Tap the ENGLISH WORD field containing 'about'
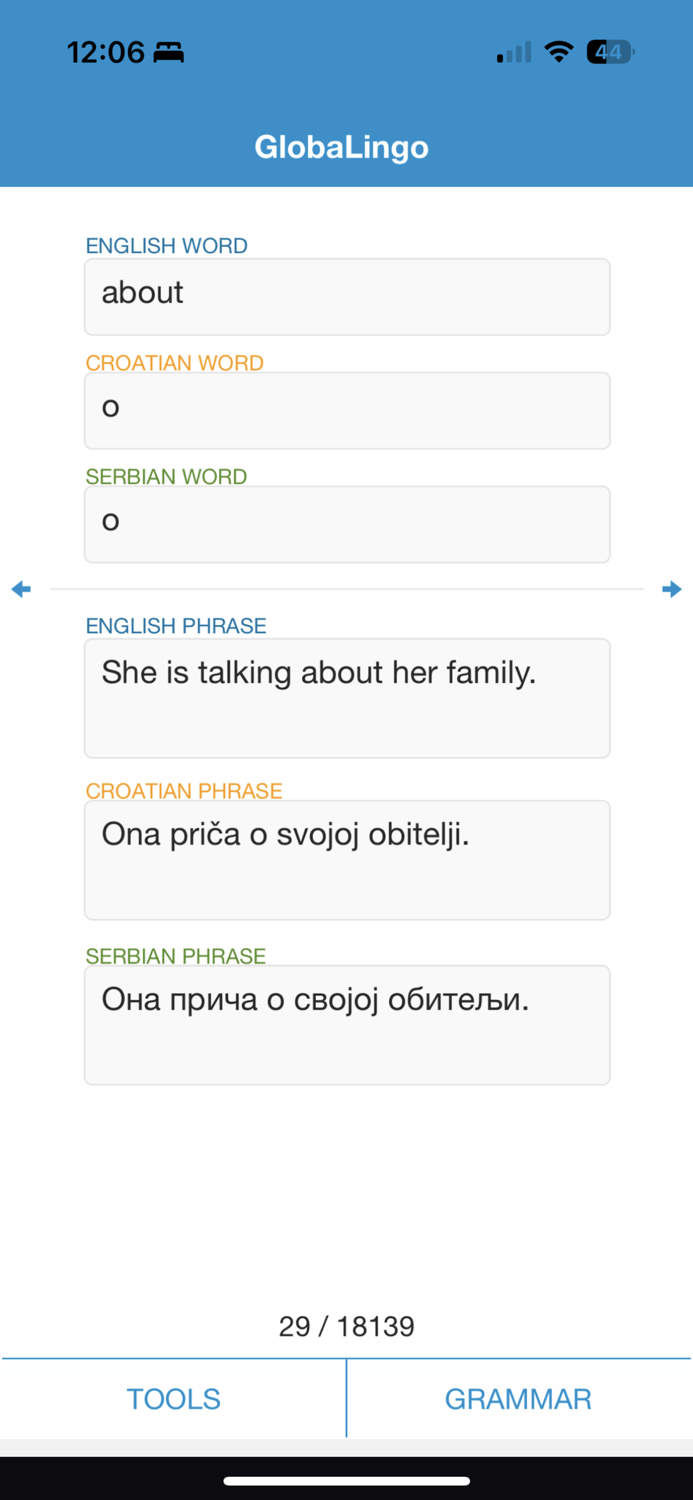Image resolution: width=693 pixels, height=1500 pixels. point(346,296)
